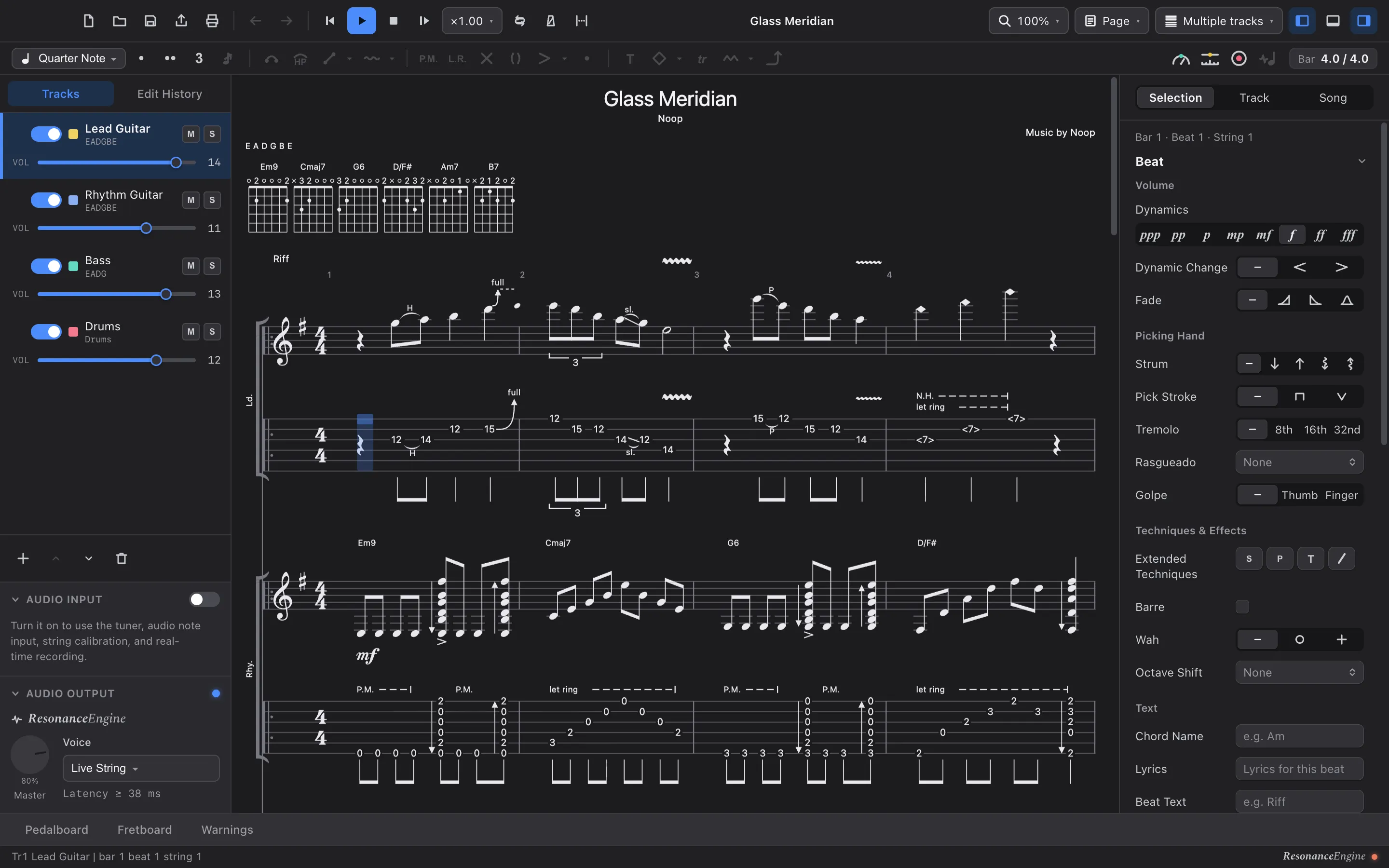Open the Rasgueado dropdown
This screenshot has height=868, width=1389.
tap(1299, 462)
